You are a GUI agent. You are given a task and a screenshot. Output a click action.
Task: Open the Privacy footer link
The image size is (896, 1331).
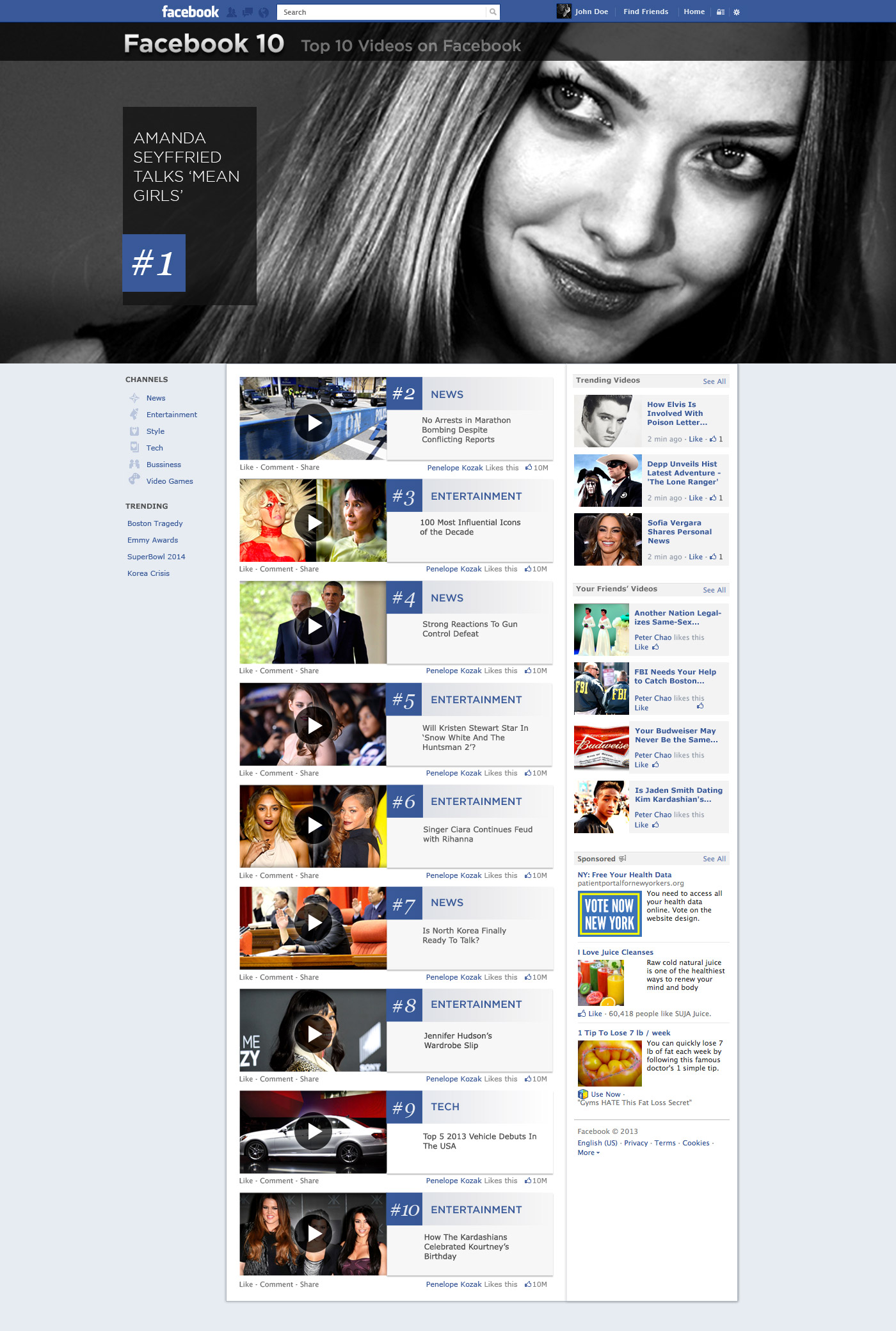(x=636, y=1143)
